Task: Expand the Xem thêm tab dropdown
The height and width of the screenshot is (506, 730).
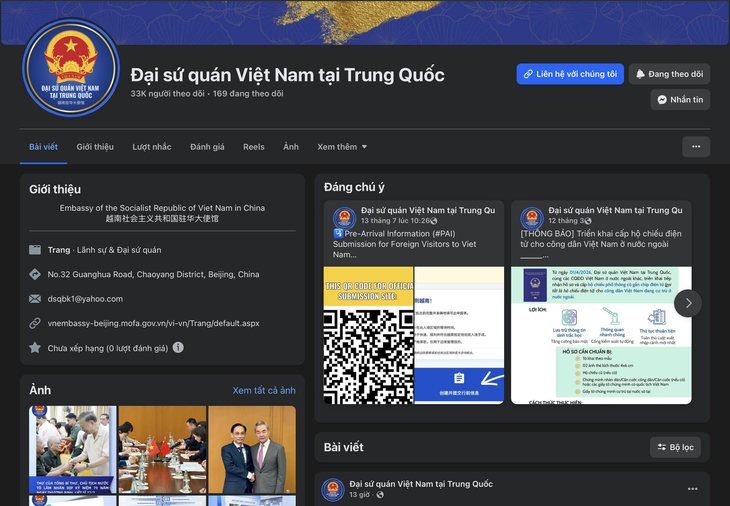Action: point(342,147)
